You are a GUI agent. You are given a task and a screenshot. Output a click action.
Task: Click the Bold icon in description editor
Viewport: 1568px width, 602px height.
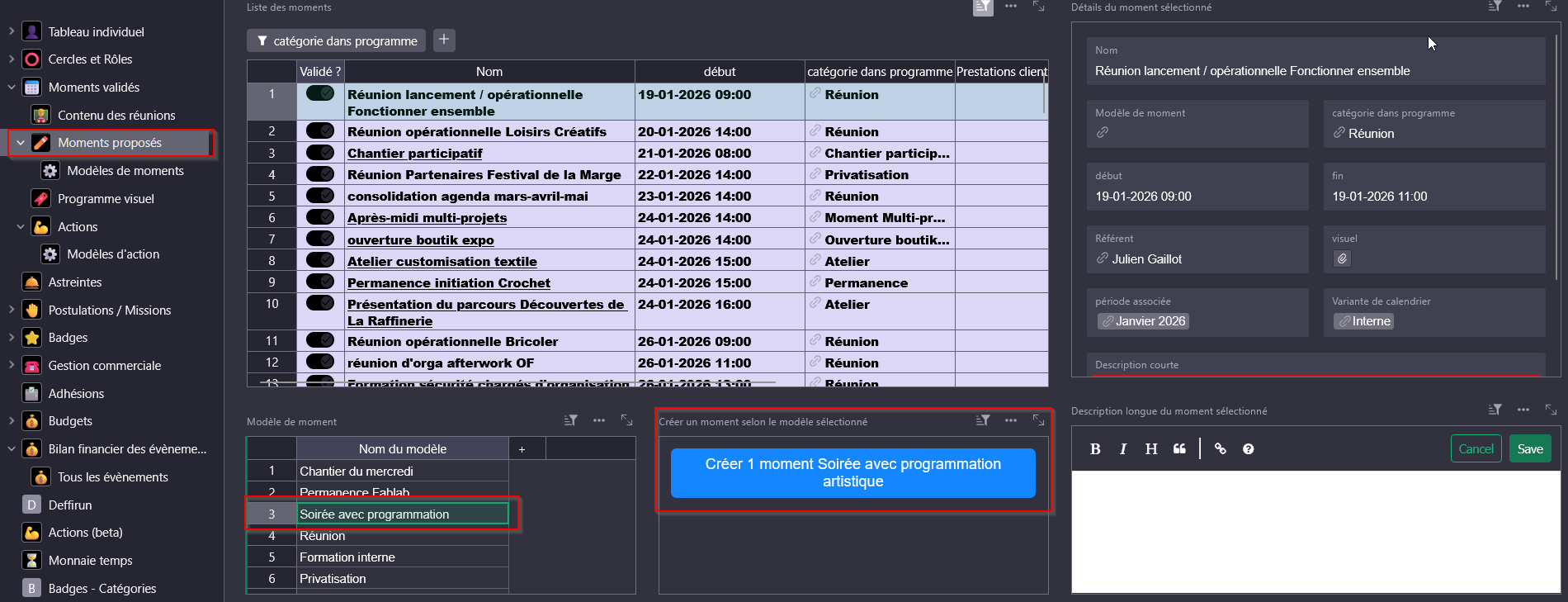coord(1095,449)
